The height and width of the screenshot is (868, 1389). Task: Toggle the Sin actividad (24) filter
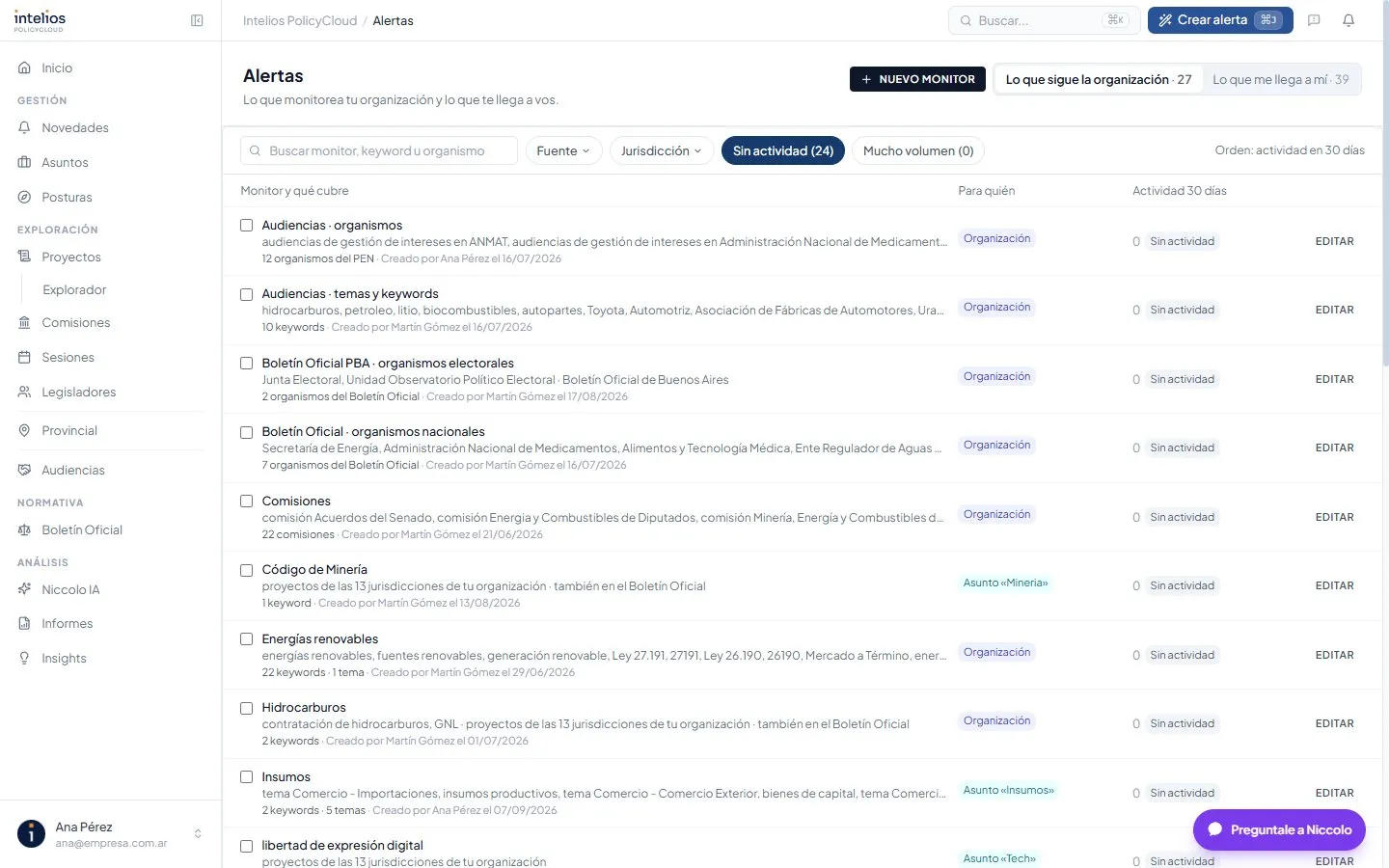[x=783, y=150]
